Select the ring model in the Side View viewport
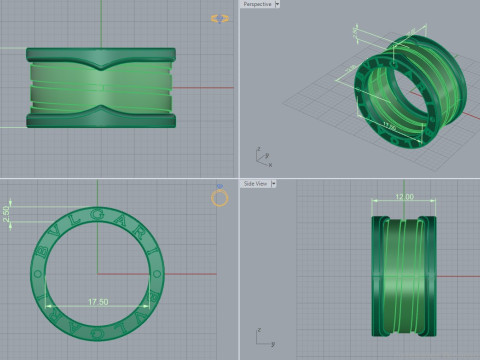Screen dimensions: 480x360 coord(404,276)
